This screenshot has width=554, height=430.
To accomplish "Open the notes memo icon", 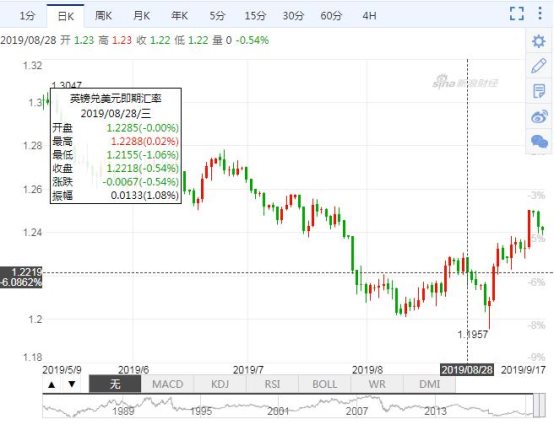I will (539, 91).
